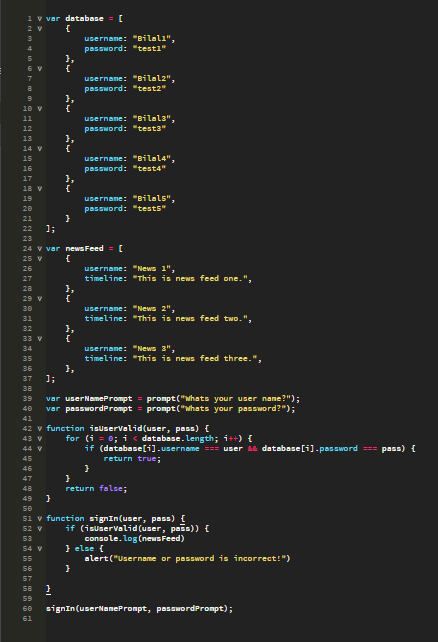Click the "test4" password string
Screen dimensions: 438x642
pyautogui.click(x=149, y=169)
